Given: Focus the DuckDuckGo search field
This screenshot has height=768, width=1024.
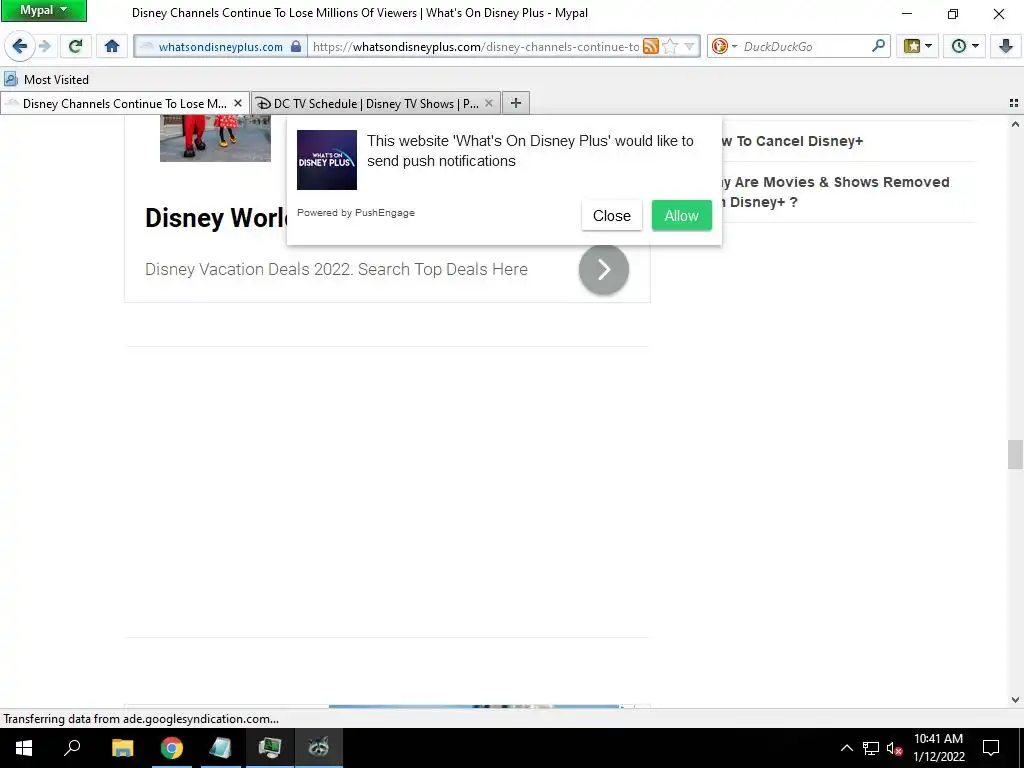Looking at the screenshot, I should coord(805,46).
